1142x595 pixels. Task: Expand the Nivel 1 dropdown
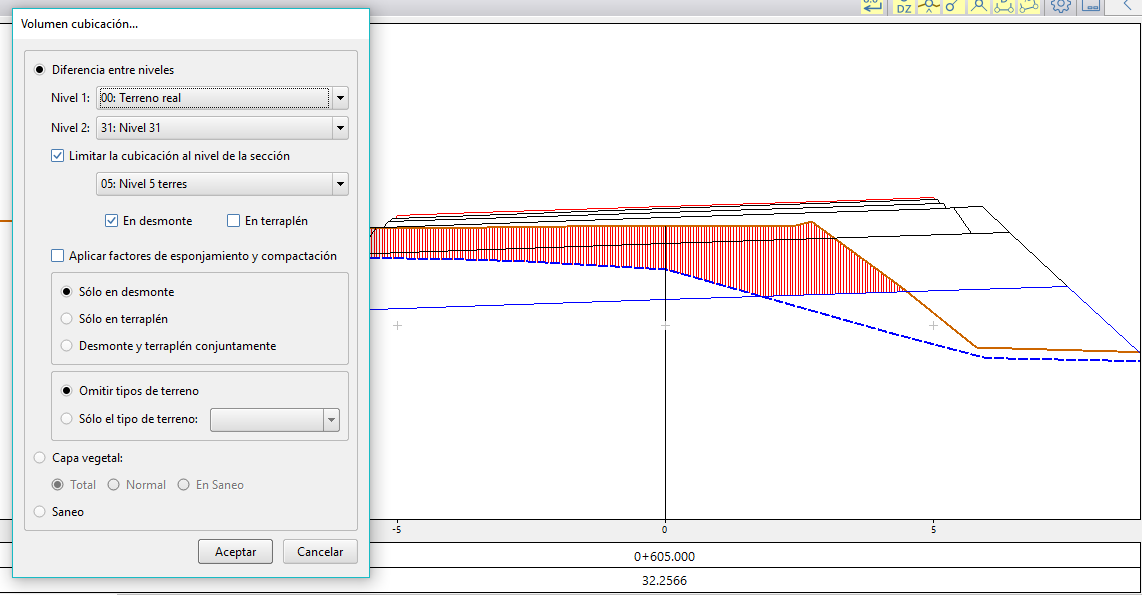(x=340, y=98)
